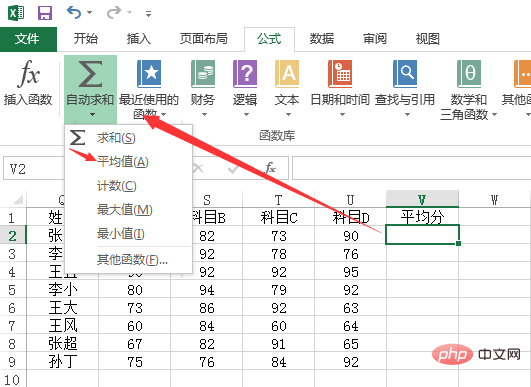531x387 pixels.
Task: Open the Customize Quick Access Toolbar arrow
Action: (x=148, y=14)
